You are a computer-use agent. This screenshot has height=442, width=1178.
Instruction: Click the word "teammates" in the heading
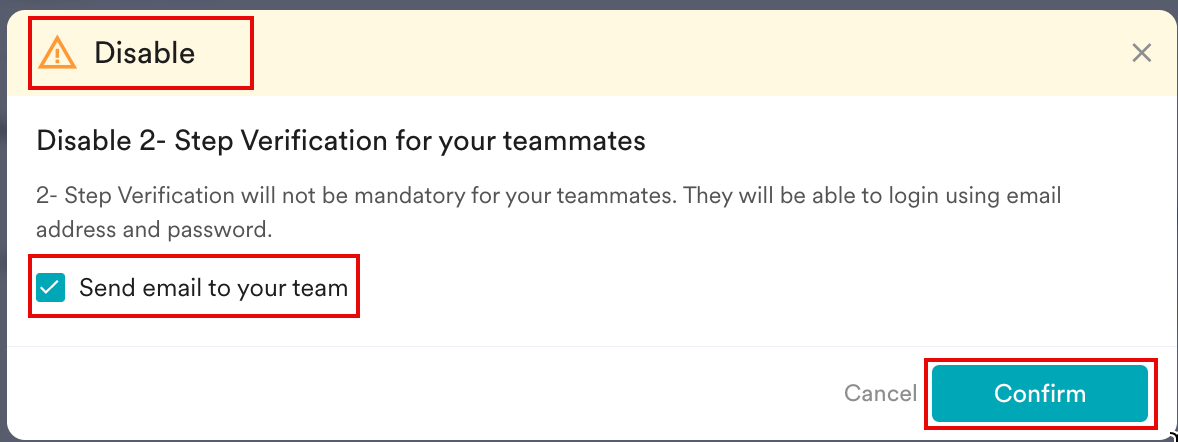[x=582, y=141]
